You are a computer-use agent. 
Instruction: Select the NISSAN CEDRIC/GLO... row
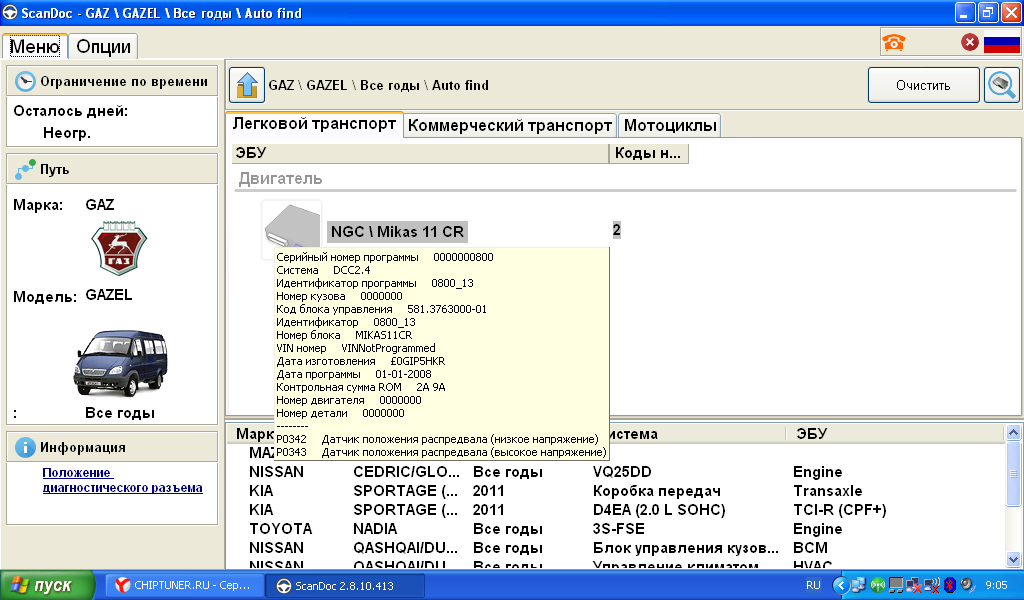616,472
